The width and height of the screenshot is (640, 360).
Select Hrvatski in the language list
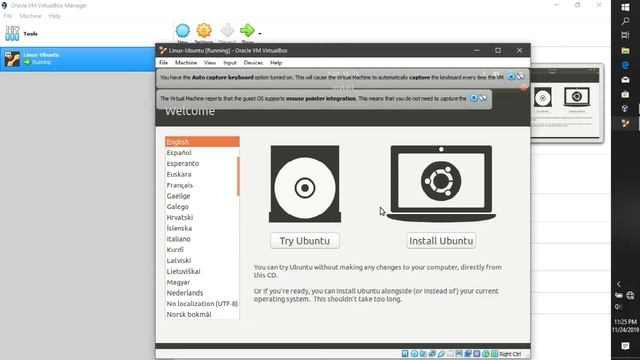click(201, 218)
